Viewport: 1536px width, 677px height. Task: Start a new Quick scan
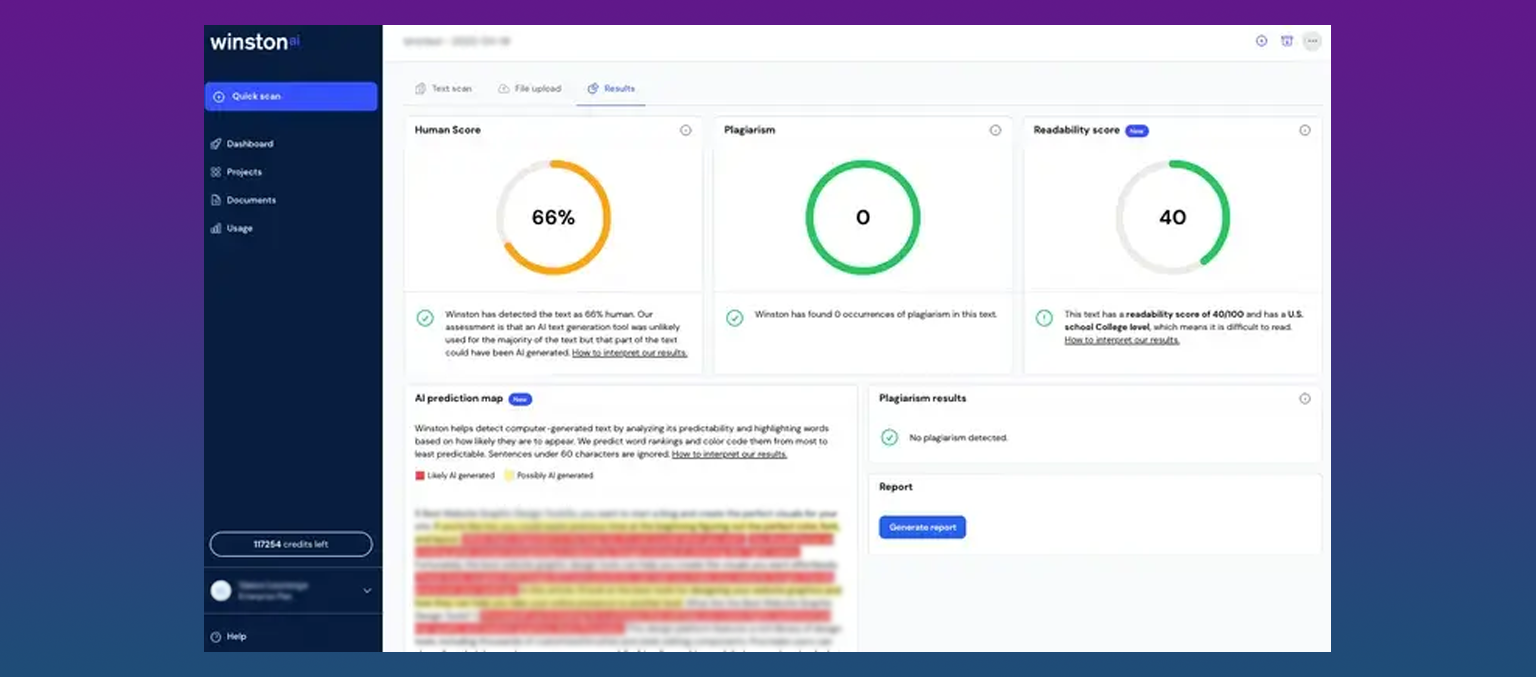point(291,96)
